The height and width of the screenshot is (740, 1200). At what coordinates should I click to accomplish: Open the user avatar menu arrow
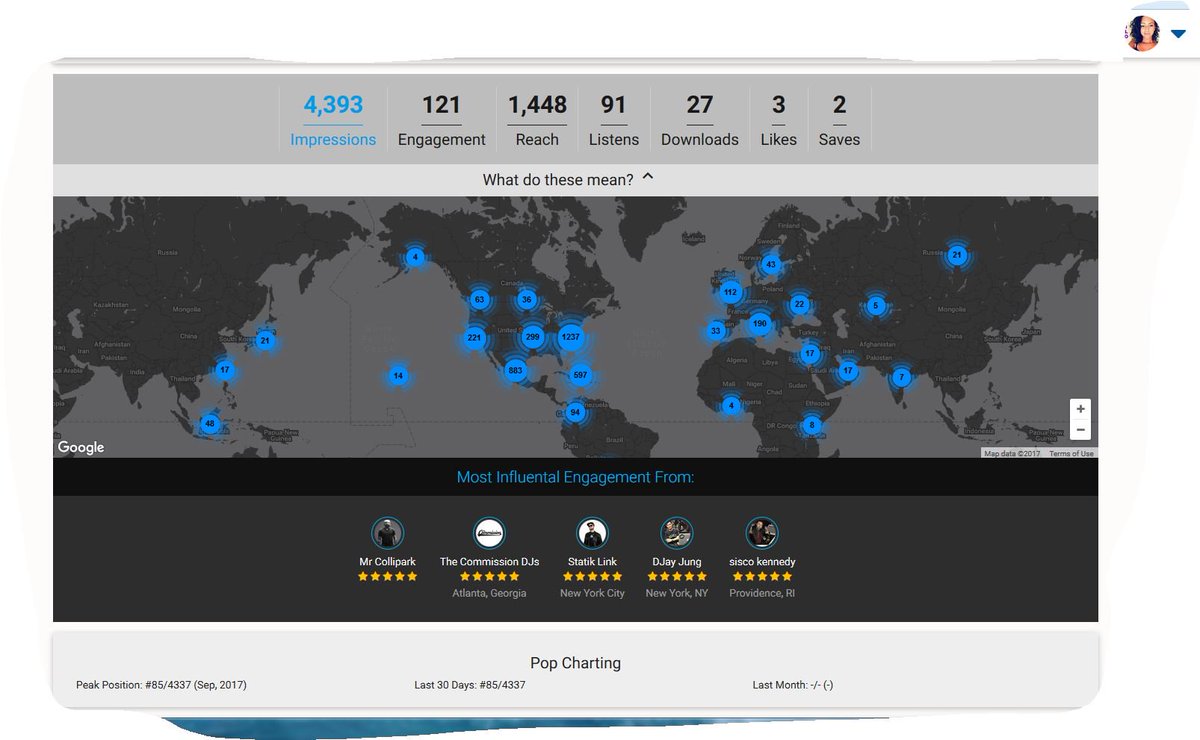pyautogui.click(x=1178, y=33)
